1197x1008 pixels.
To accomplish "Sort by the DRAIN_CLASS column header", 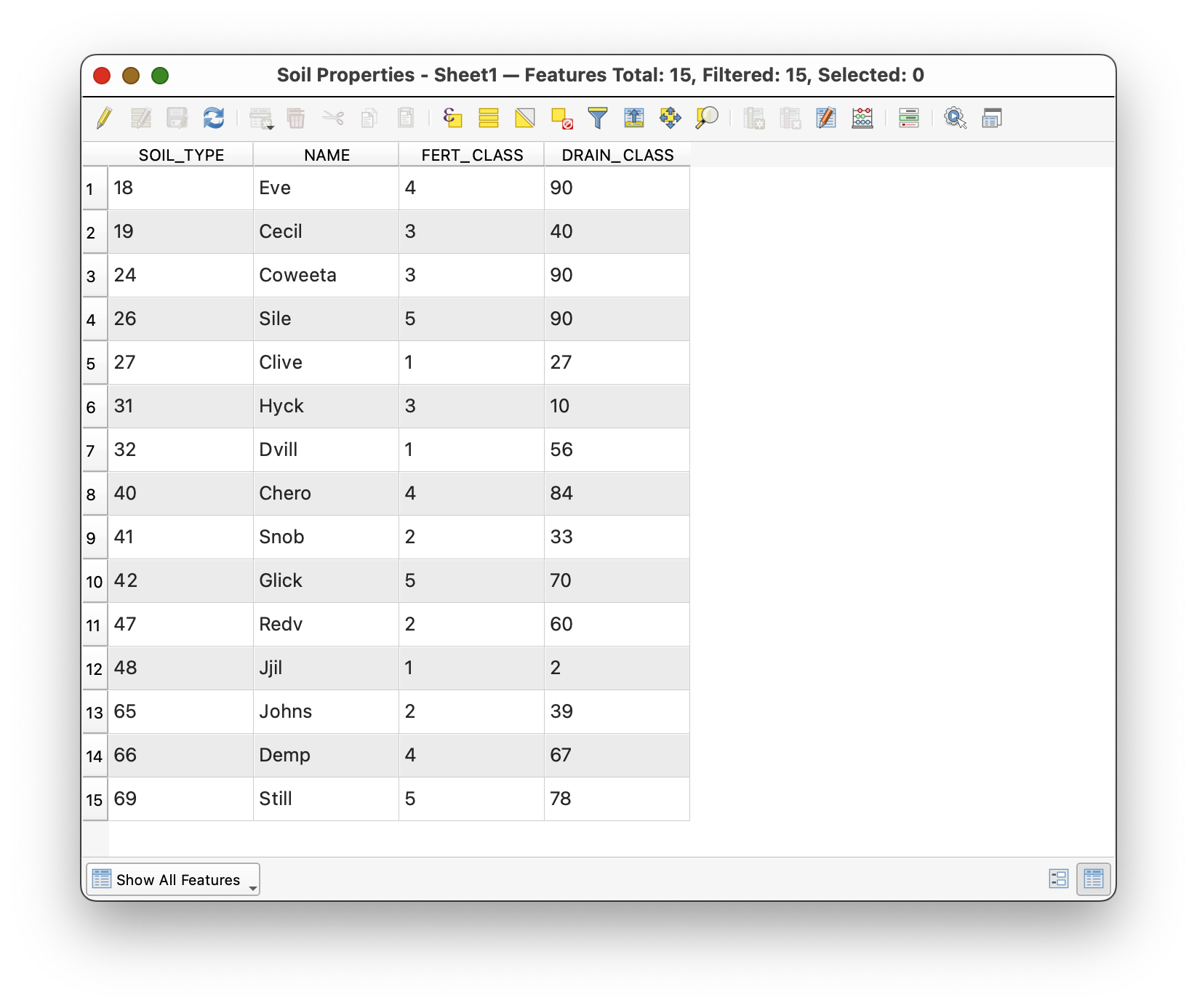I will [x=617, y=155].
